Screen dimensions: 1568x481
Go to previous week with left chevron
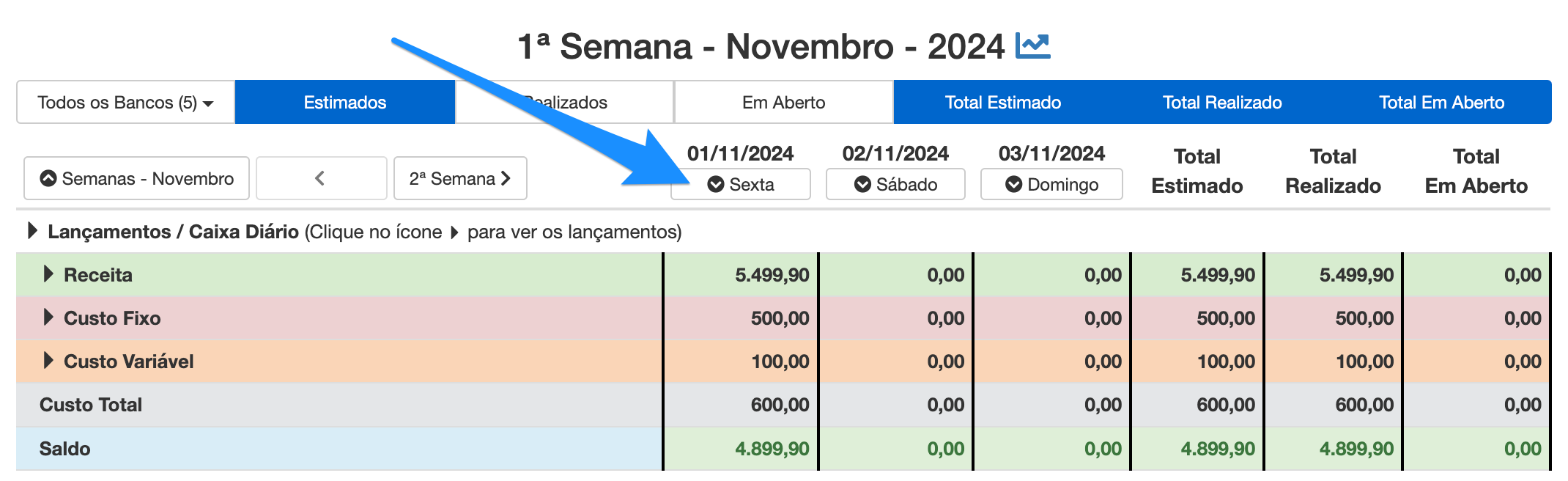tap(321, 178)
